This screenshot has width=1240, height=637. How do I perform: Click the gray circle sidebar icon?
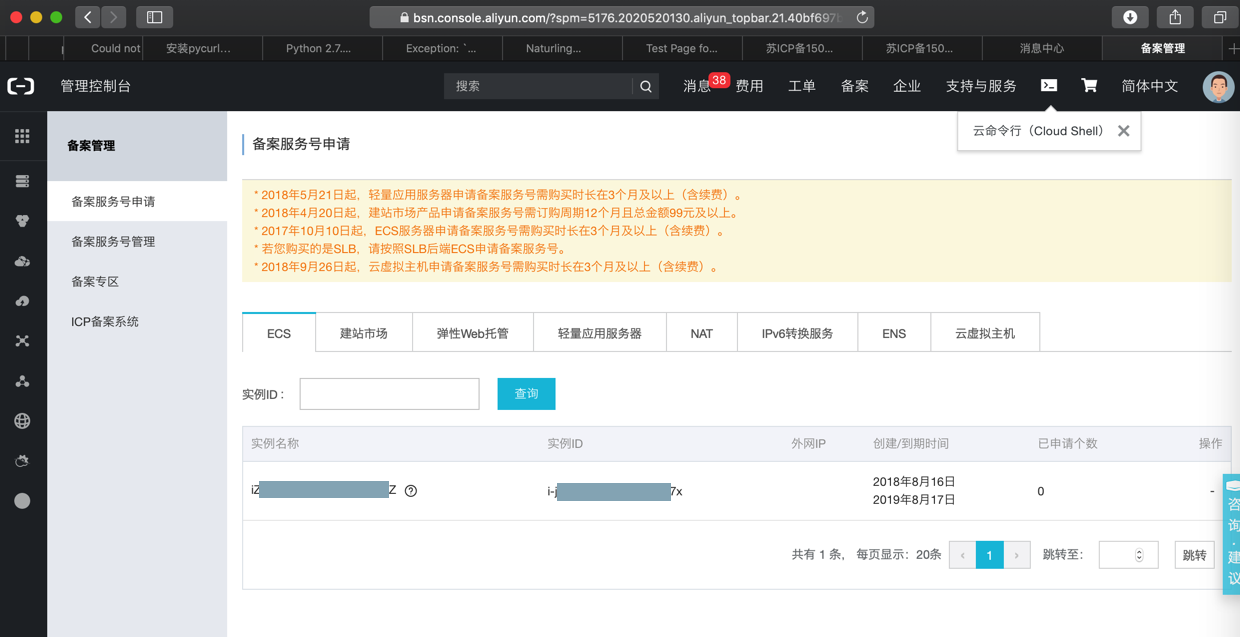pos(22,501)
